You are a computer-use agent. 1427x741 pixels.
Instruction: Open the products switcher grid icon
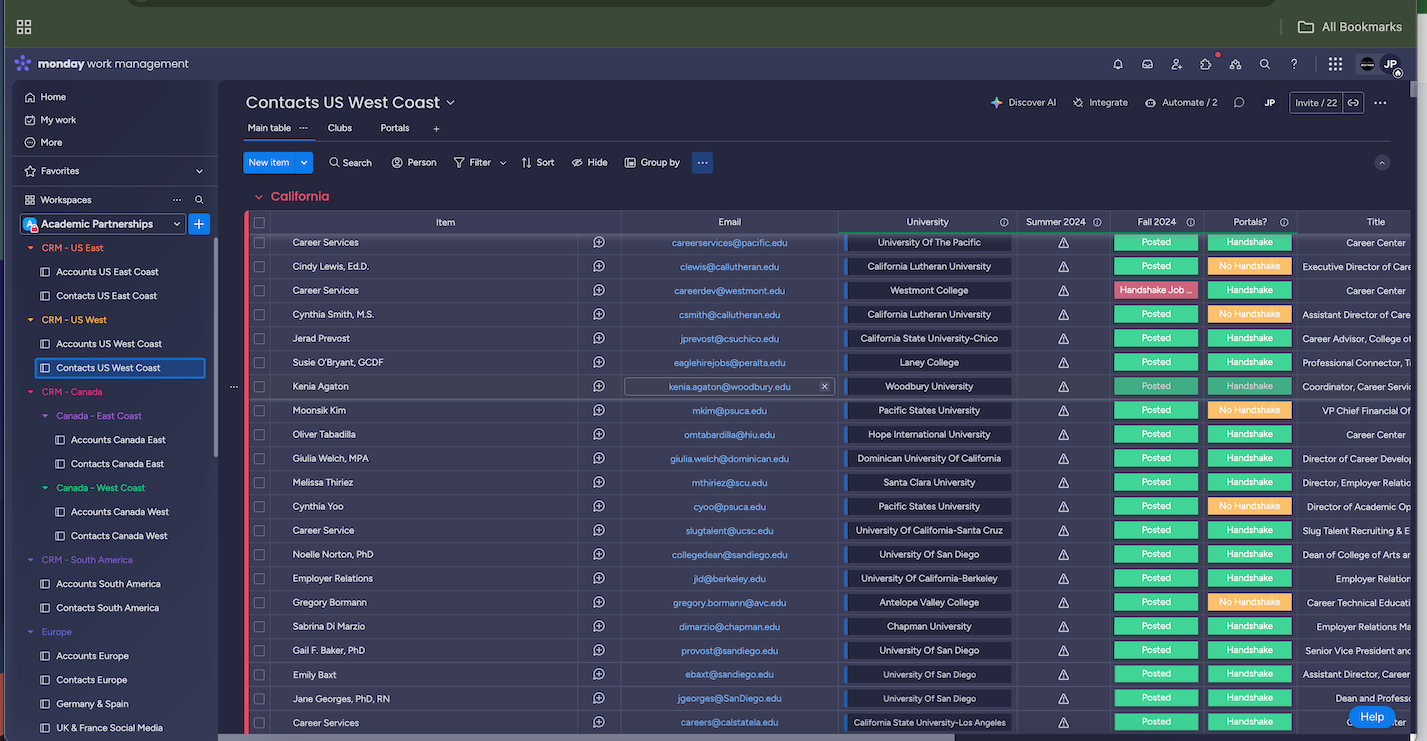(1335, 64)
